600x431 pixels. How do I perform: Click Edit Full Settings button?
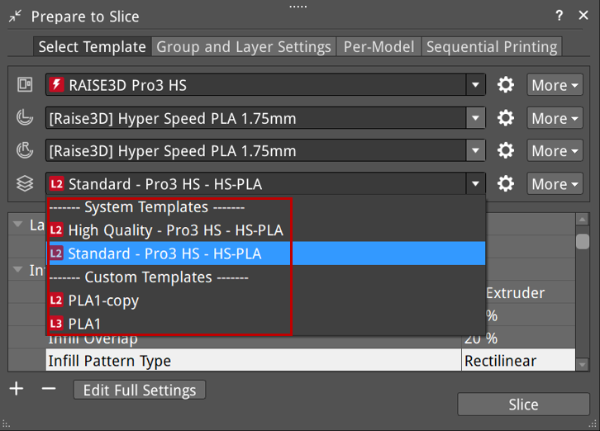point(142,389)
